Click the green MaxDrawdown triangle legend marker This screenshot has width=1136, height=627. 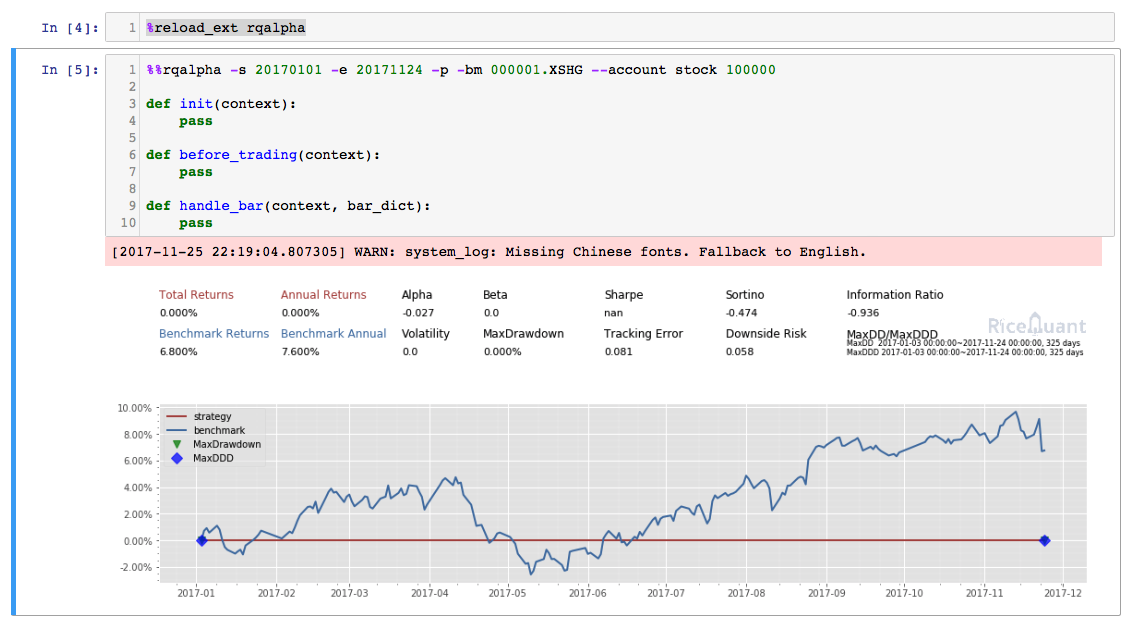(x=177, y=444)
